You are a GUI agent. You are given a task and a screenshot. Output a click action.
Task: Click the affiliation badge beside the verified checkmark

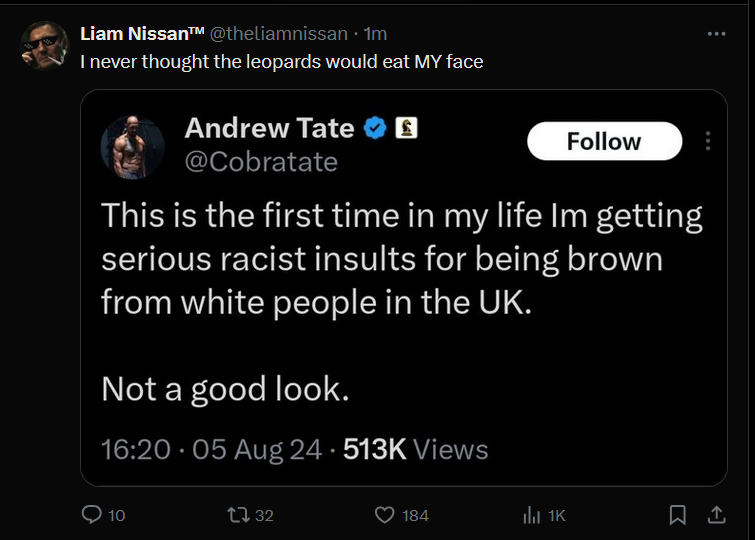pos(406,128)
